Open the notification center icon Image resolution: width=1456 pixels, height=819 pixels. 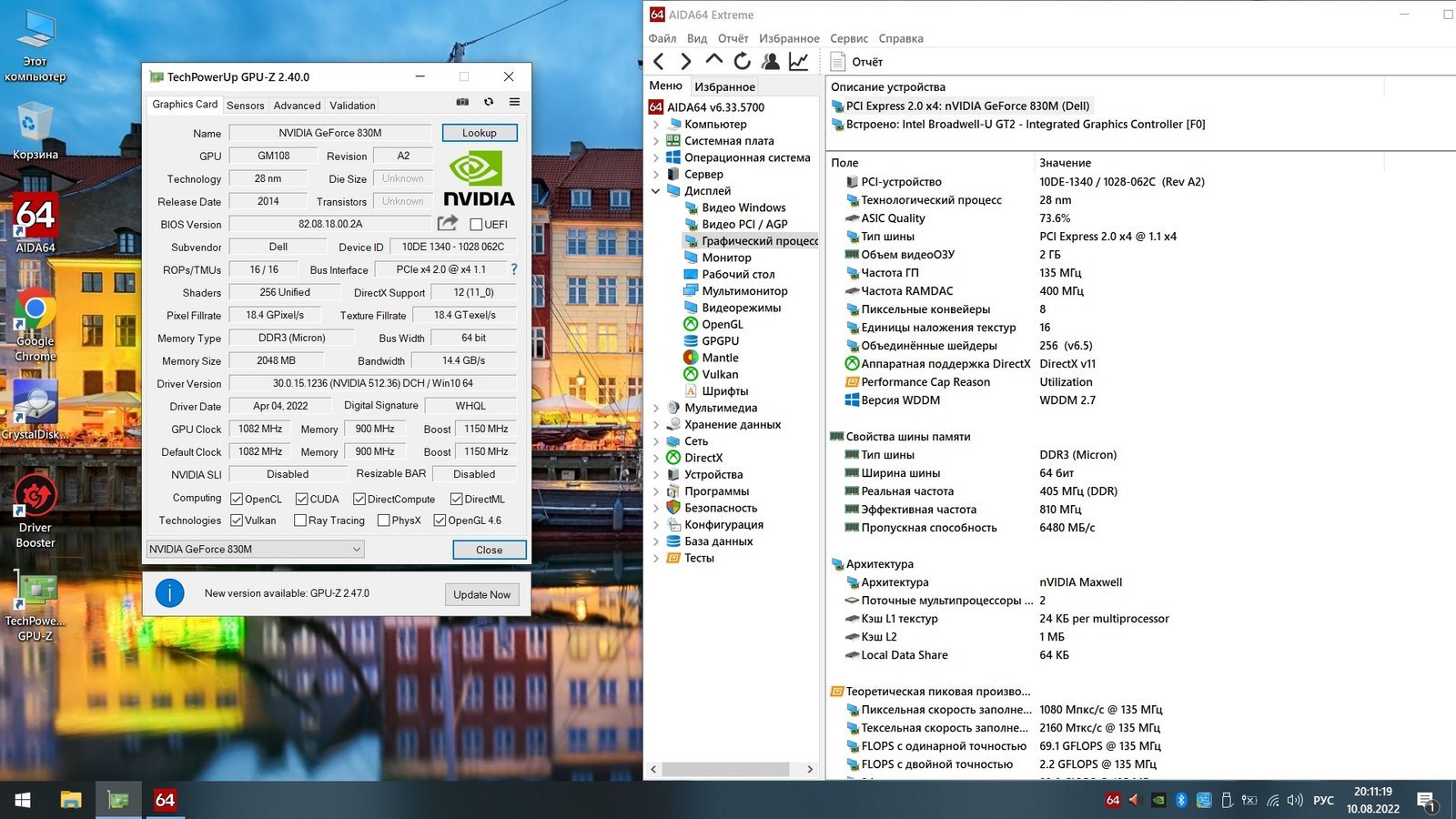1426,801
